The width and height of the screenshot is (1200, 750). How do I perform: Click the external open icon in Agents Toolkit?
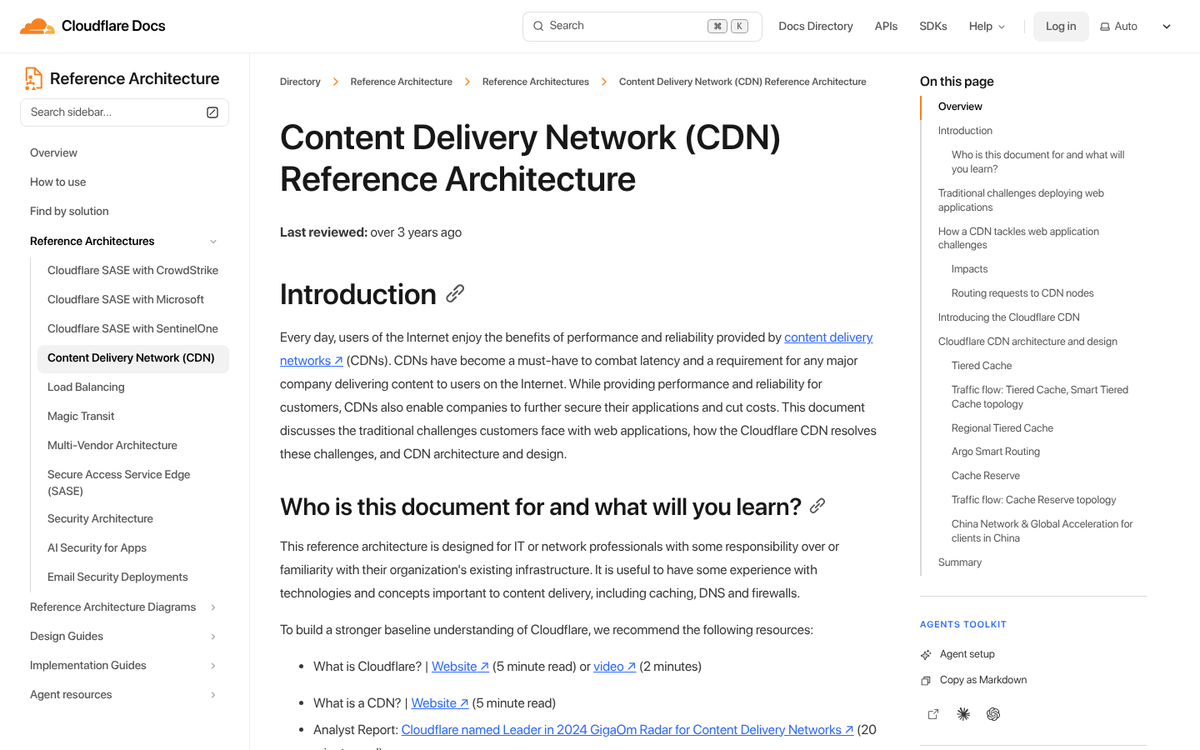(x=933, y=714)
